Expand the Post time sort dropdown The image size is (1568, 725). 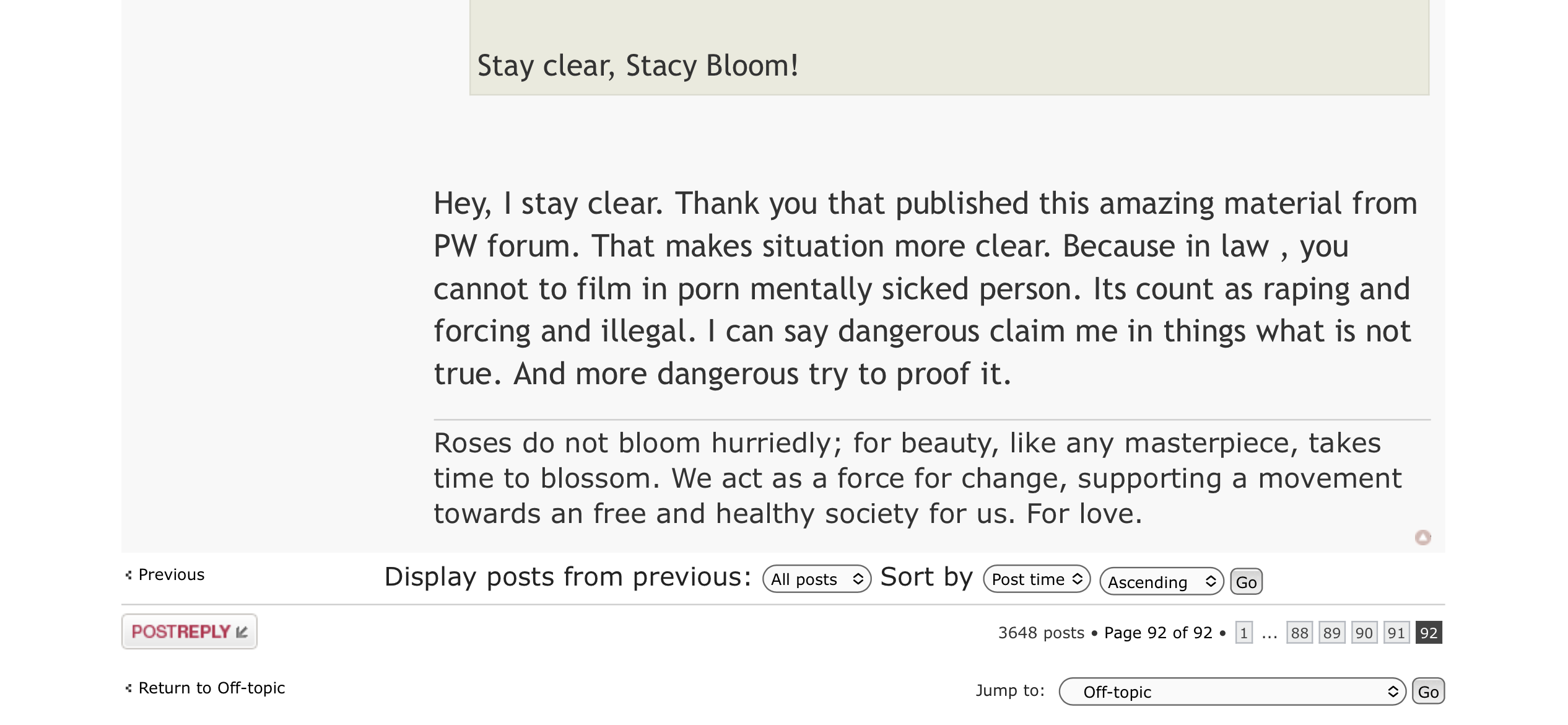point(1036,579)
